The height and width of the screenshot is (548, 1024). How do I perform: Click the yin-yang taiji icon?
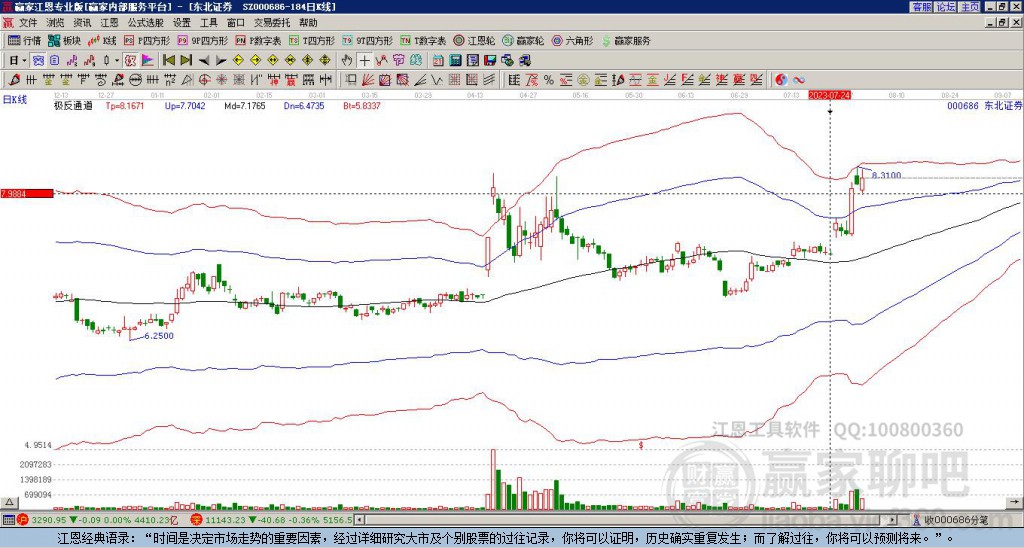[x=781, y=80]
